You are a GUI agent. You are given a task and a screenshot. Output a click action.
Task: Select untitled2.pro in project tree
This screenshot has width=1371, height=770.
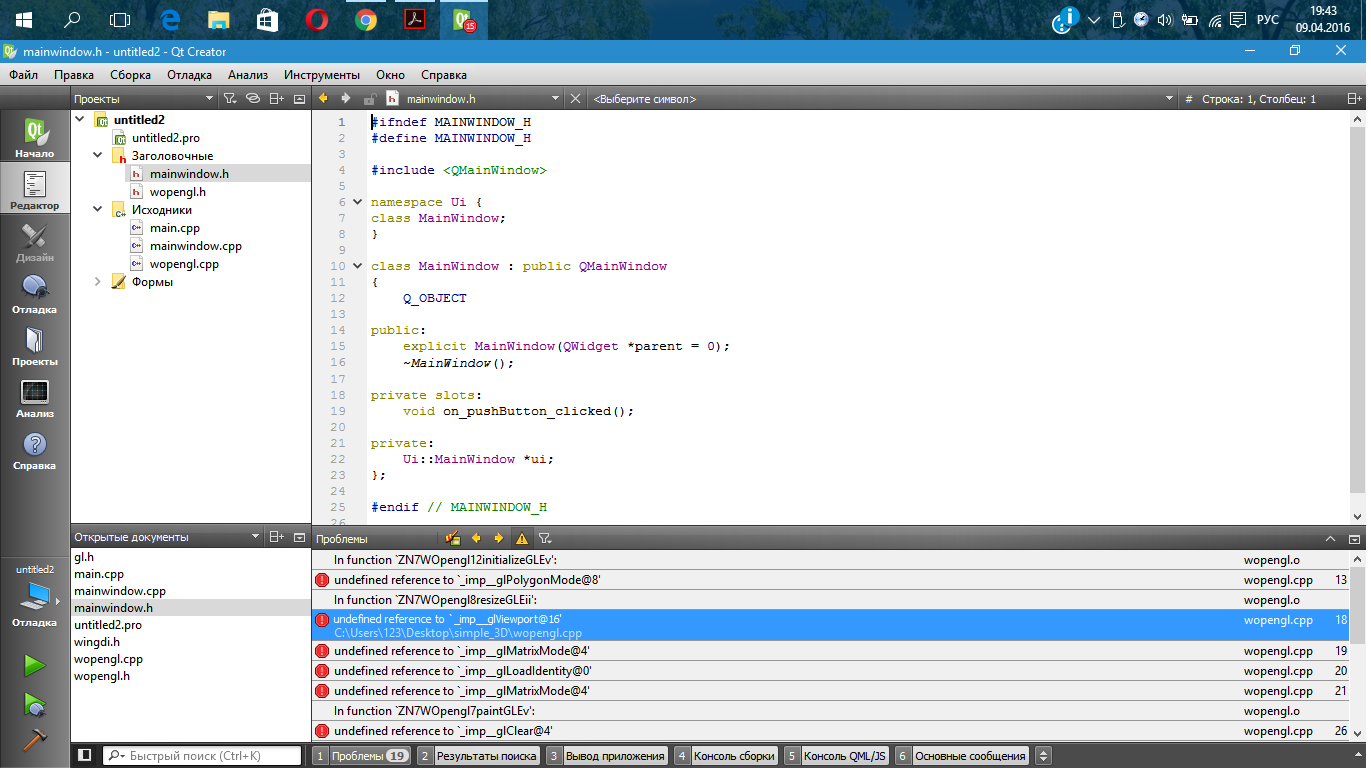pyautogui.click(x=165, y=137)
